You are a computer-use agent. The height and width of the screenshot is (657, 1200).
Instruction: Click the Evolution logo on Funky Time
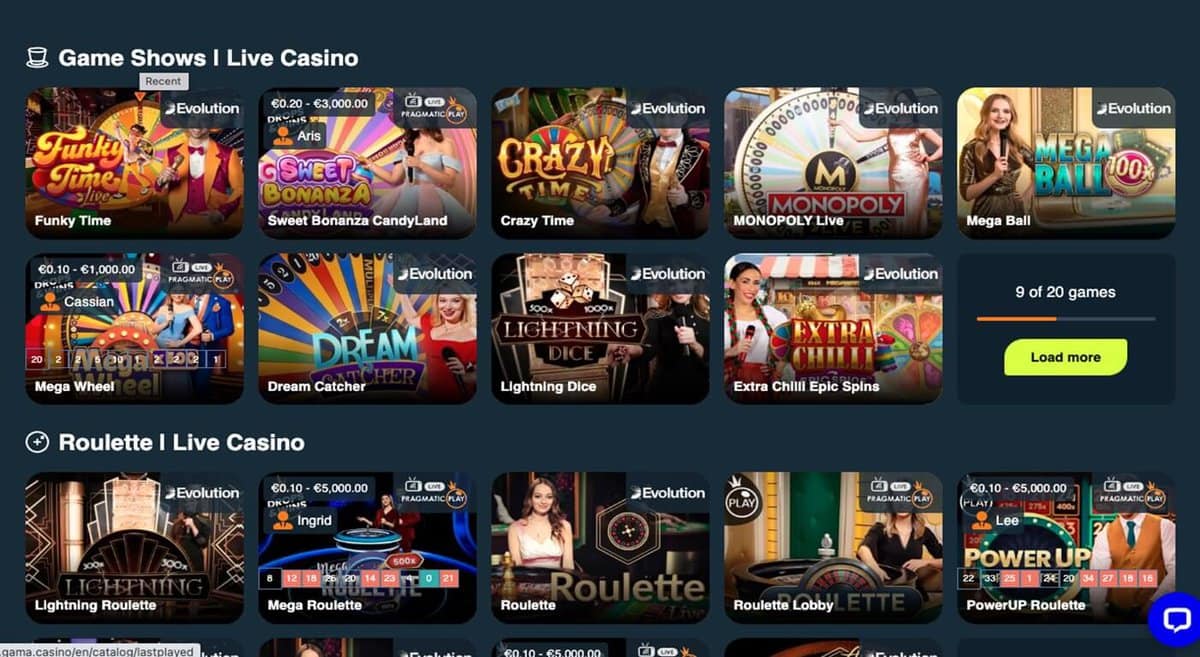click(x=202, y=108)
